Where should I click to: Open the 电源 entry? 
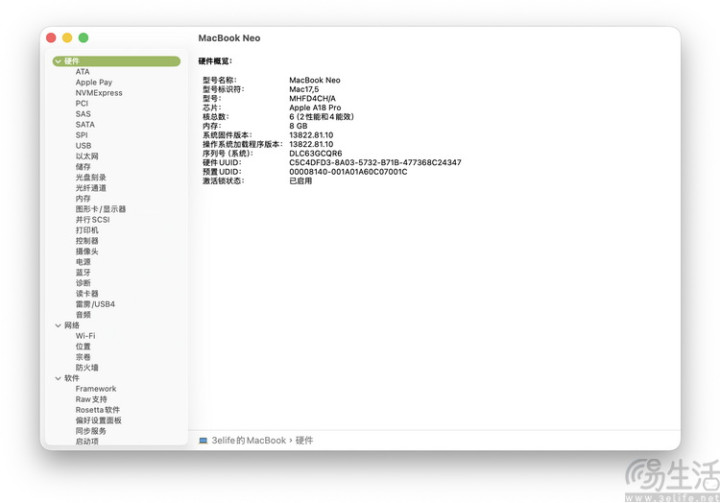(x=83, y=262)
